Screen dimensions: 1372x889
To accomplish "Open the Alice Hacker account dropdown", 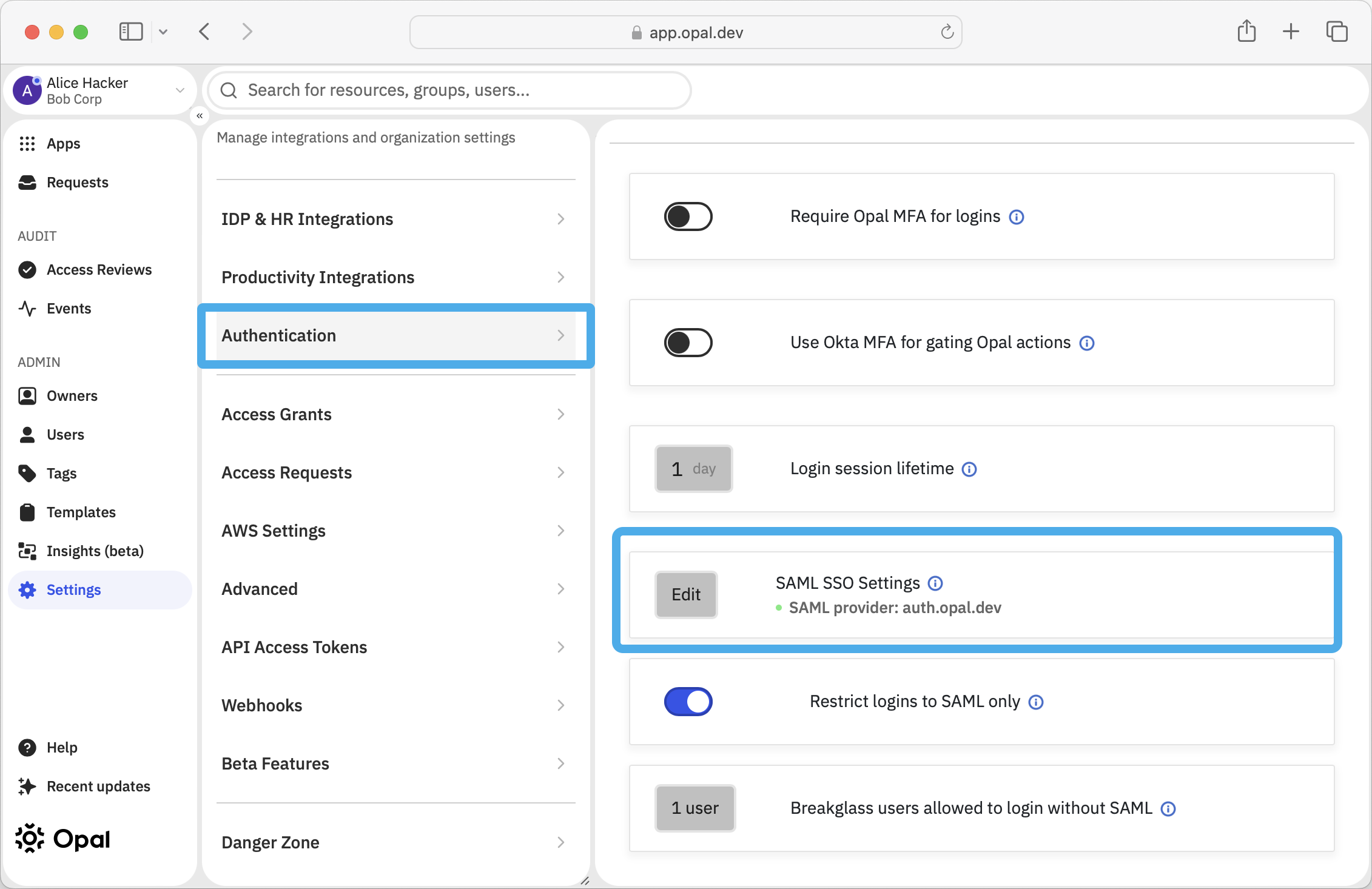I will pyautogui.click(x=180, y=90).
